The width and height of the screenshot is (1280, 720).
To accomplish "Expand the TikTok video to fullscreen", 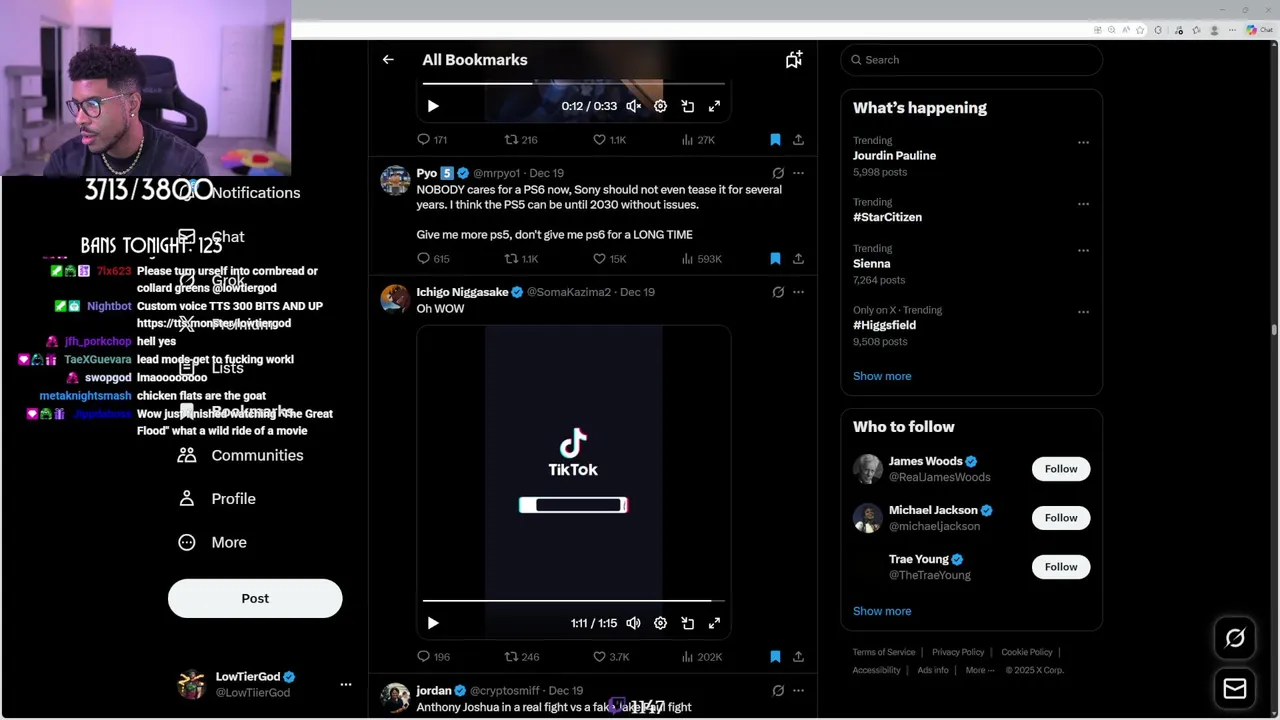I will (714, 623).
